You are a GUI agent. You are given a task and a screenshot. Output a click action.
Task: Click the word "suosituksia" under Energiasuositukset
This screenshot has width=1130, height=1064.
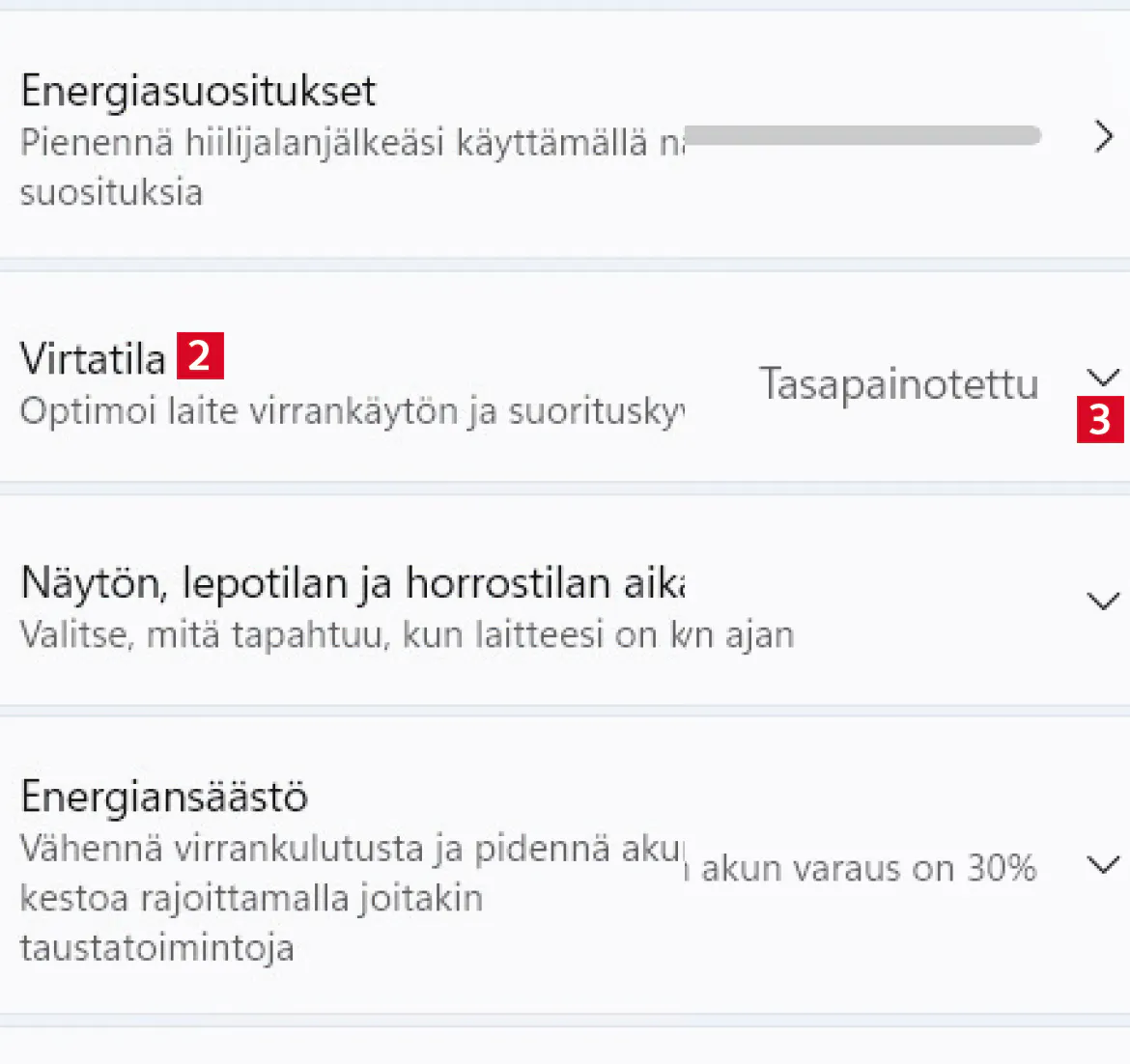[111, 192]
